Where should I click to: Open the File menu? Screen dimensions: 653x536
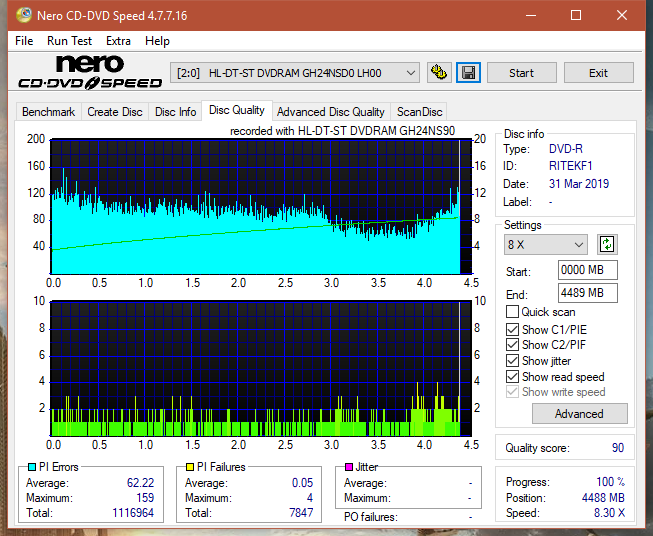pyautogui.click(x=24, y=41)
